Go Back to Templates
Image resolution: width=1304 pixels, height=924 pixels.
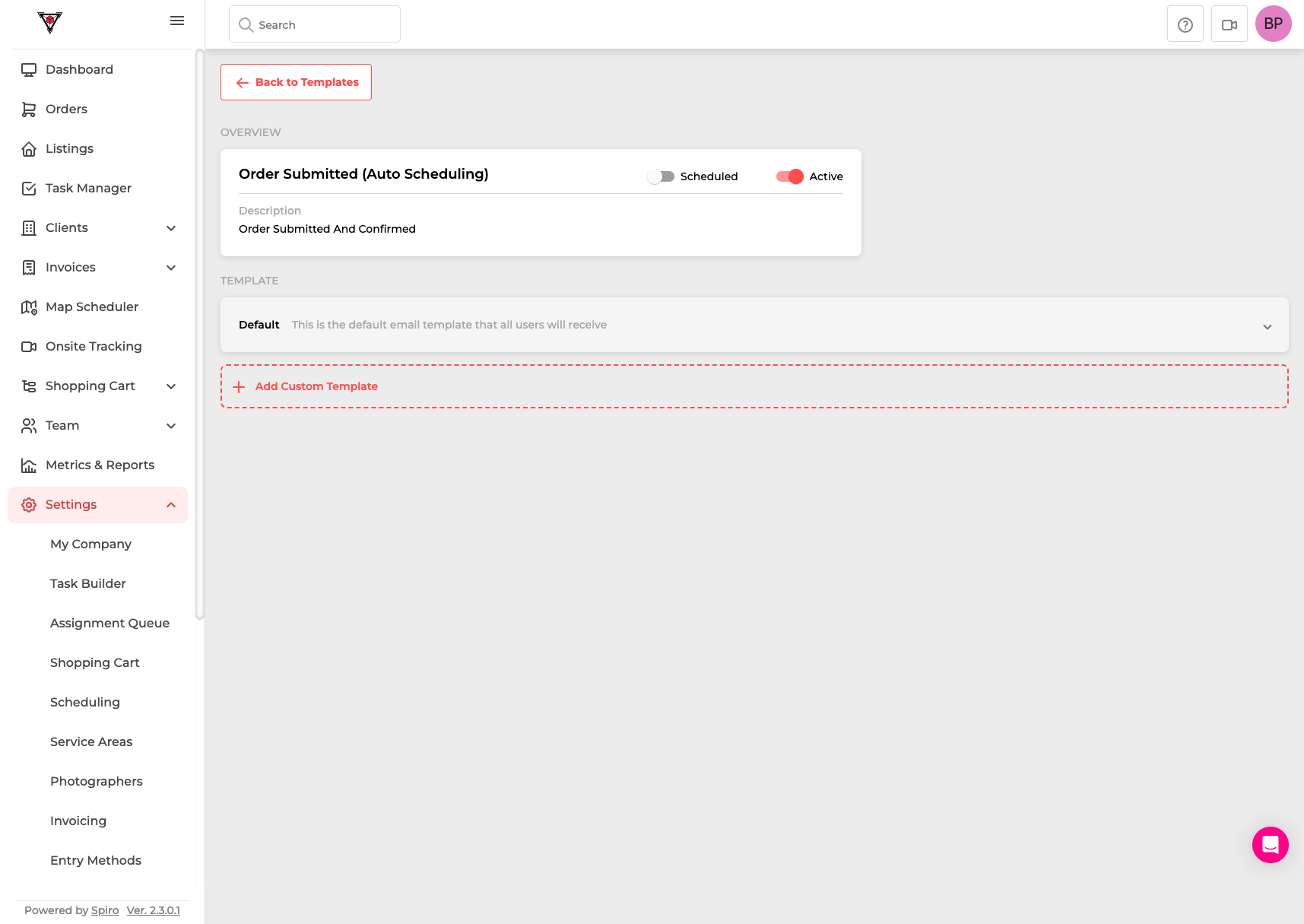point(296,82)
